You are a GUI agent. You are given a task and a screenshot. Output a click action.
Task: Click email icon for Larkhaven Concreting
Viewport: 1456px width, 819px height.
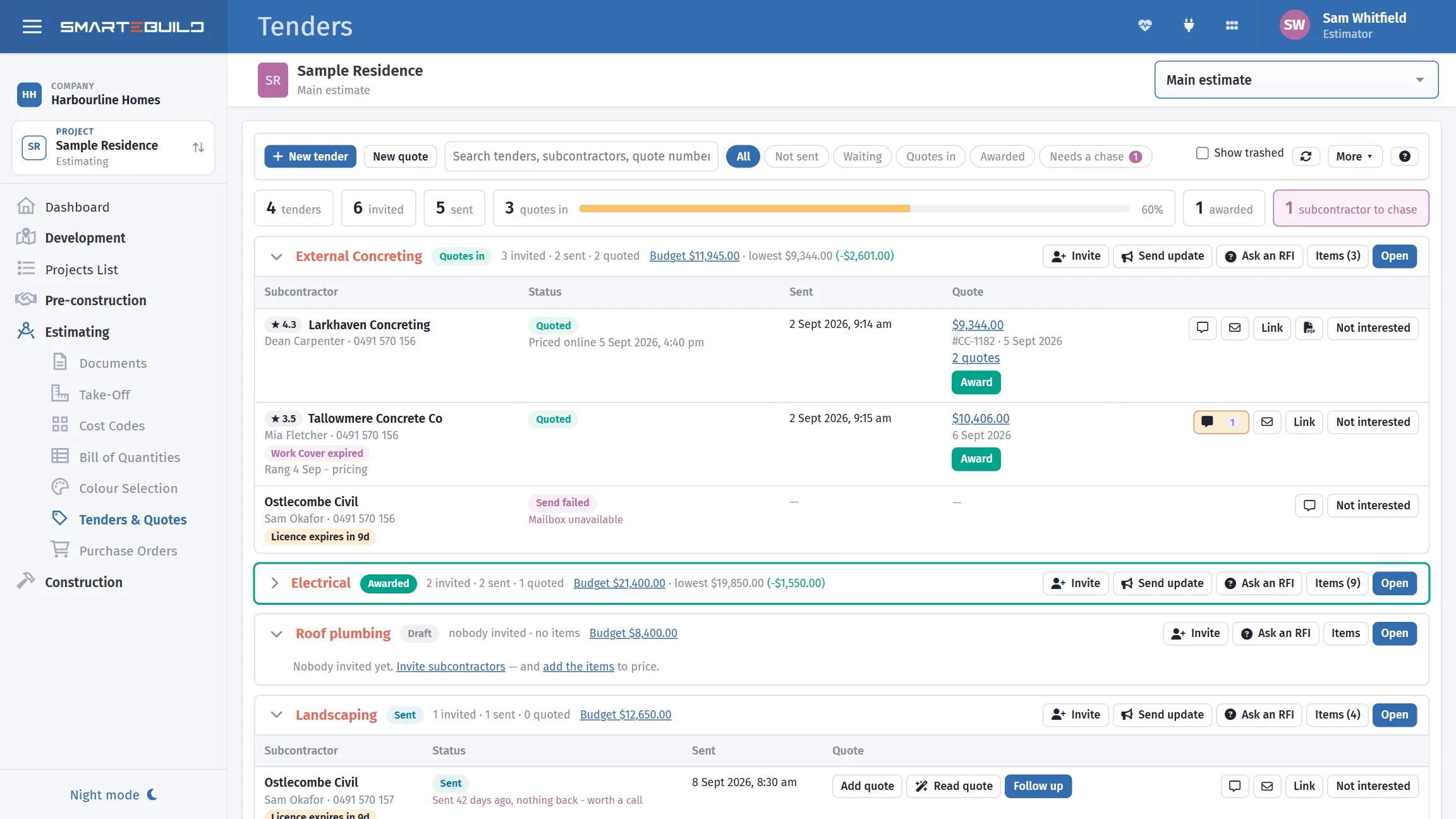1235,328
